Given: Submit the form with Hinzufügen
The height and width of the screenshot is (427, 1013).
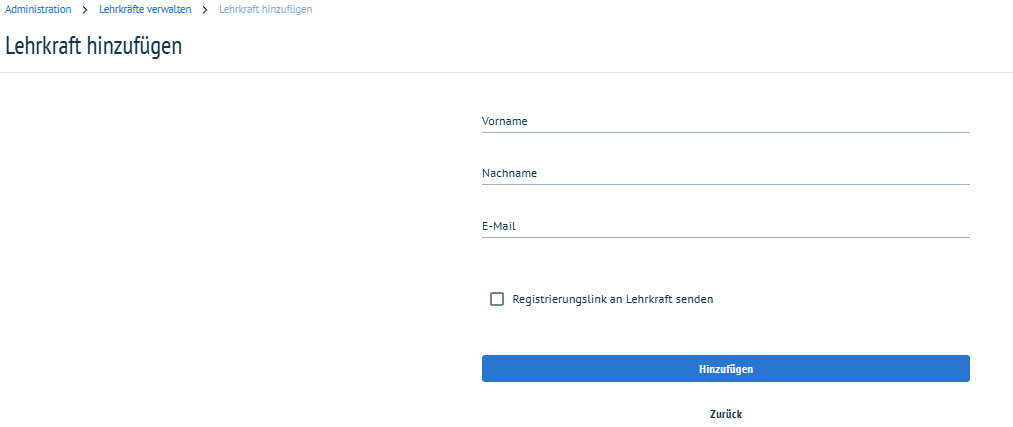Looking at the screenshot, I should pos(726,369).
